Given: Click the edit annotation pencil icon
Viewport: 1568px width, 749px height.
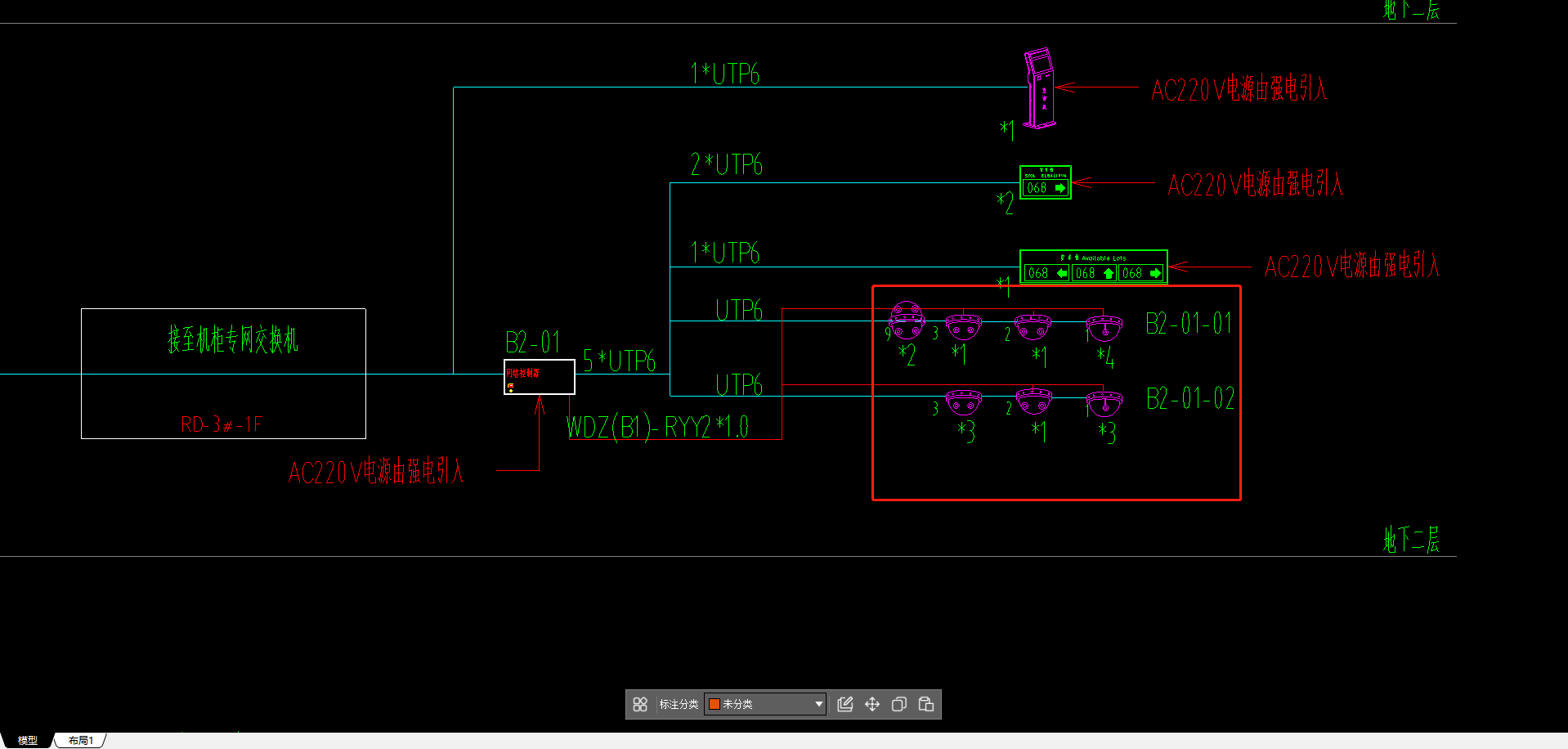Looking at the screenshot, I should point(845,704).
